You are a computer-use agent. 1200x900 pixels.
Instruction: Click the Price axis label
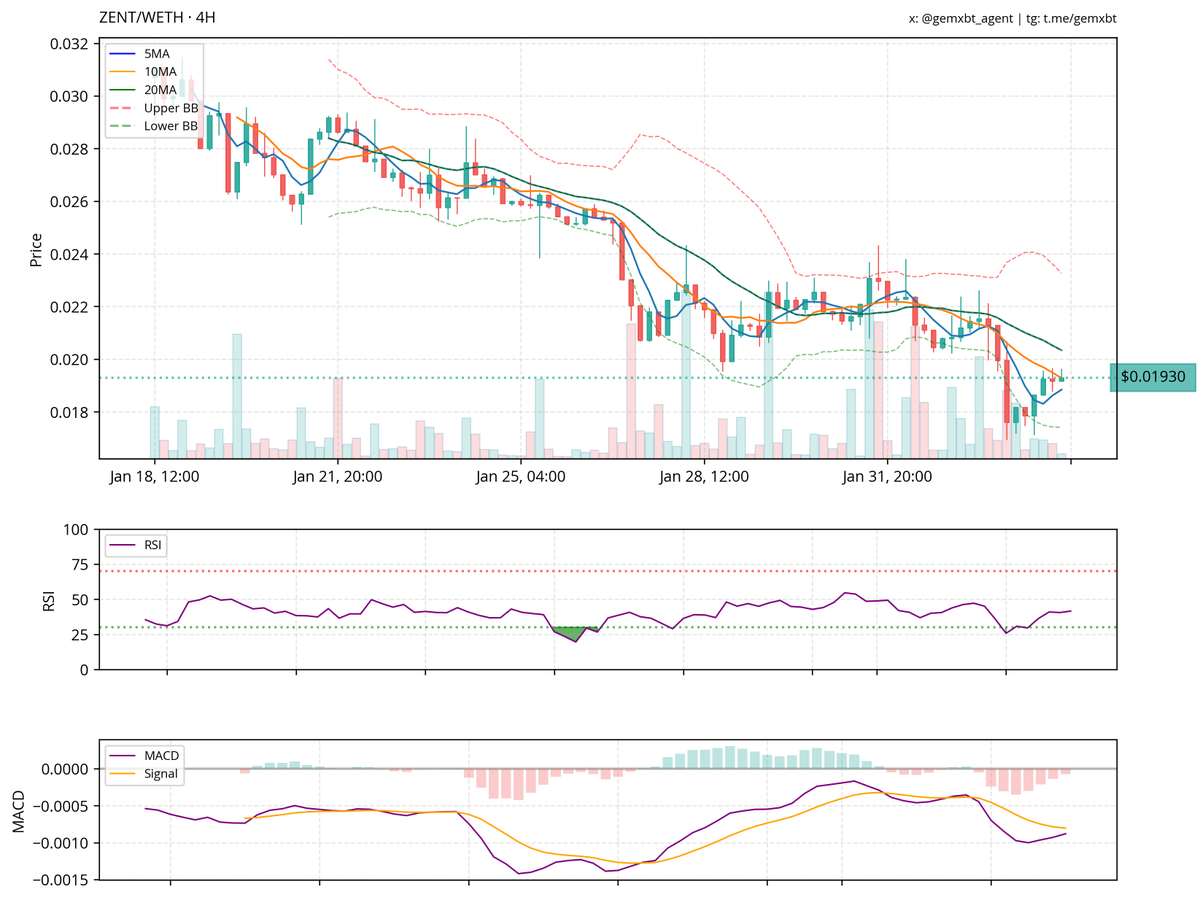(x=37, y=249)
